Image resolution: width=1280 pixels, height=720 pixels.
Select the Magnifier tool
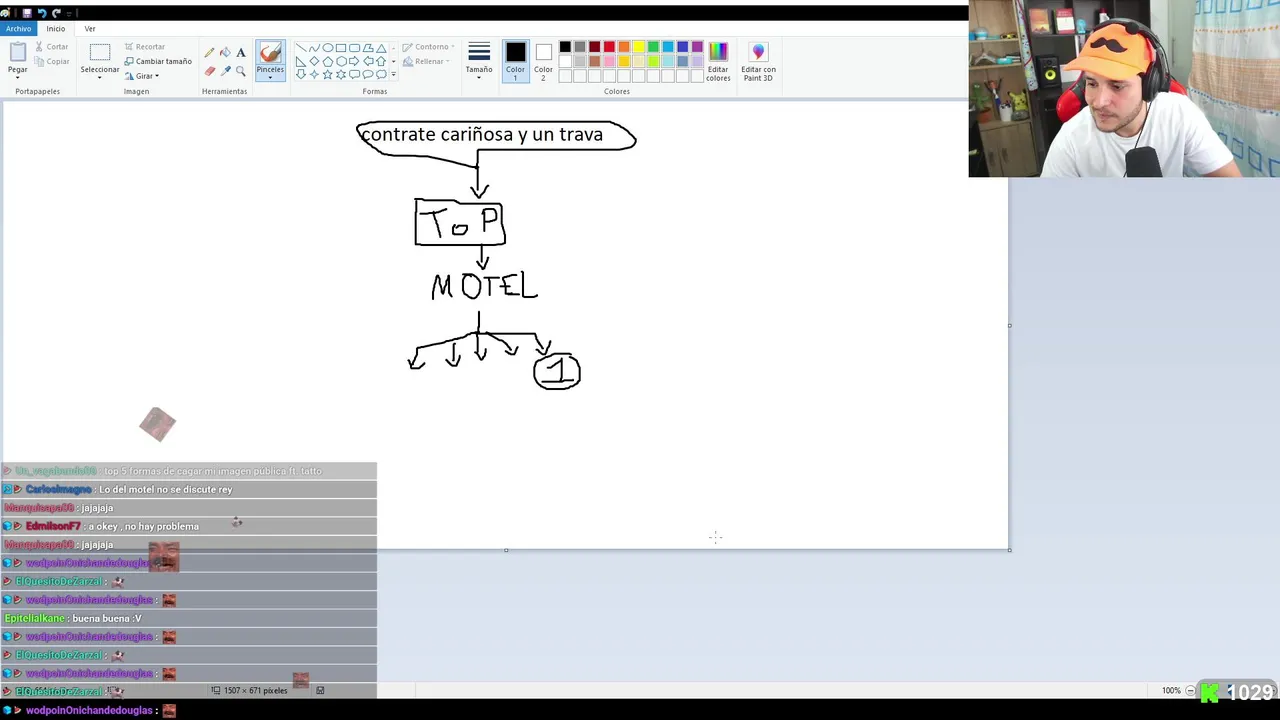coord(241,71)
